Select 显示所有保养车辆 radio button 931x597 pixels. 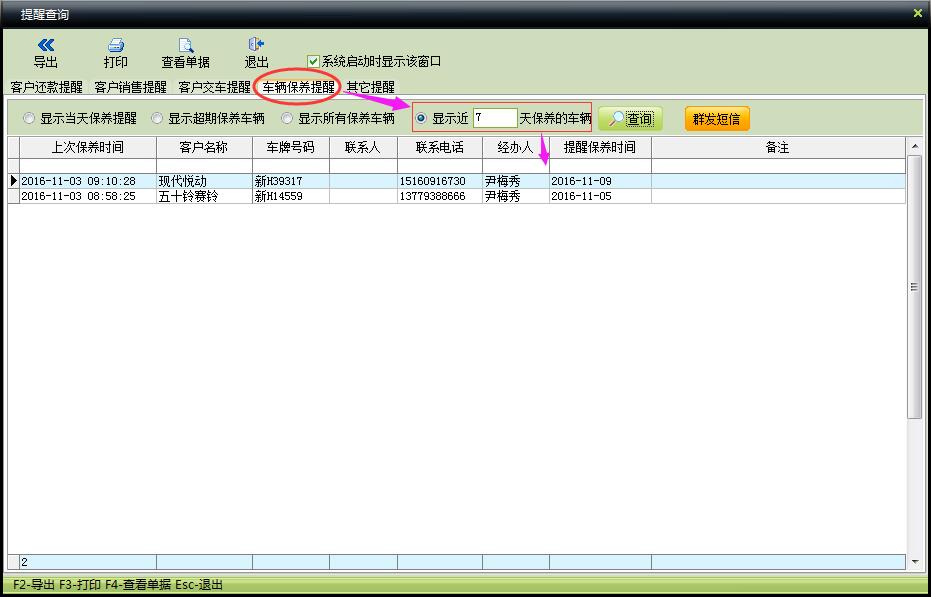coord(287,118)
